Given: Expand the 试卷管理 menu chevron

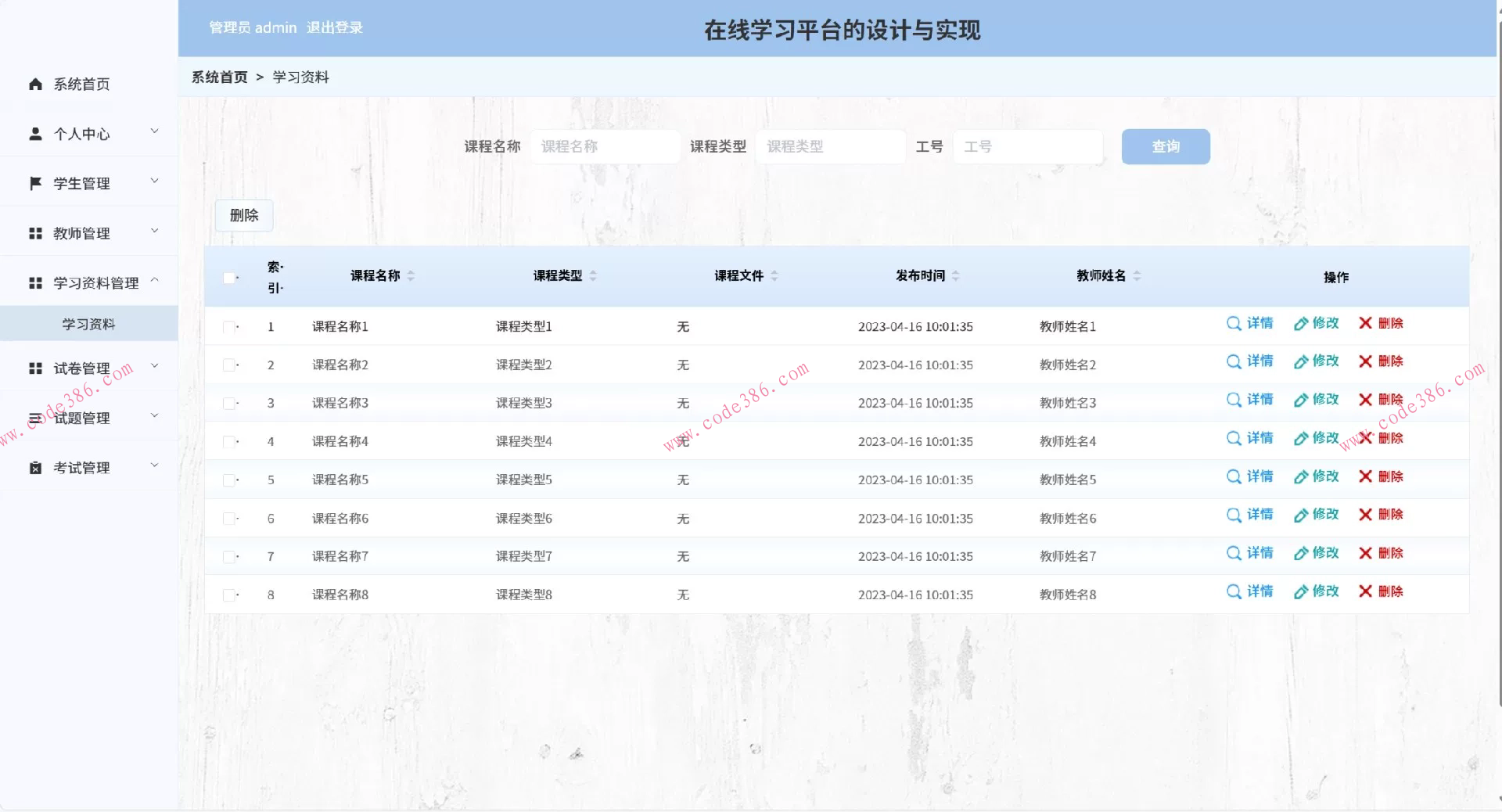Looking at the screenshot, I should point(154,365).
